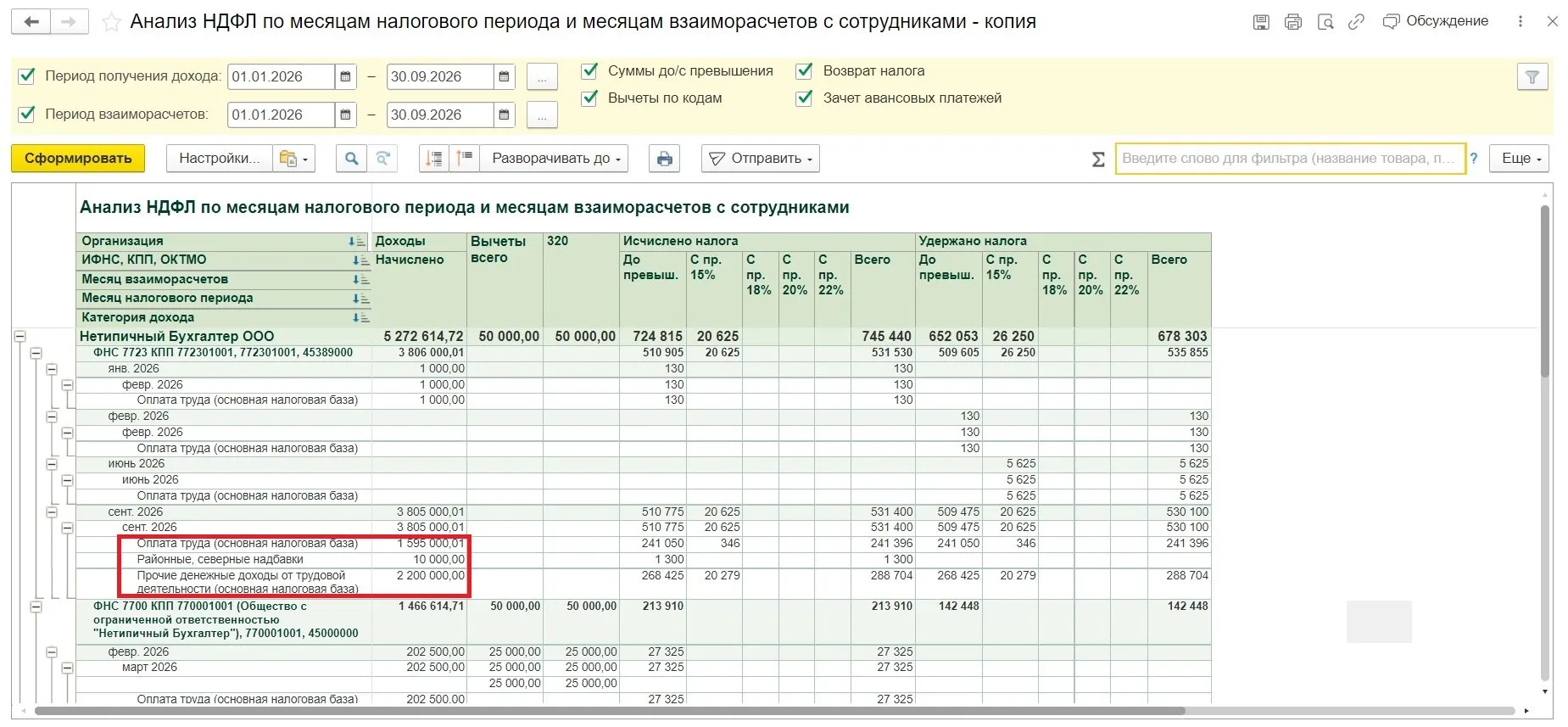The image size is (1568, 727).
Task: Click the magnifier search icon in toolbar
Action: coord(351,159)
